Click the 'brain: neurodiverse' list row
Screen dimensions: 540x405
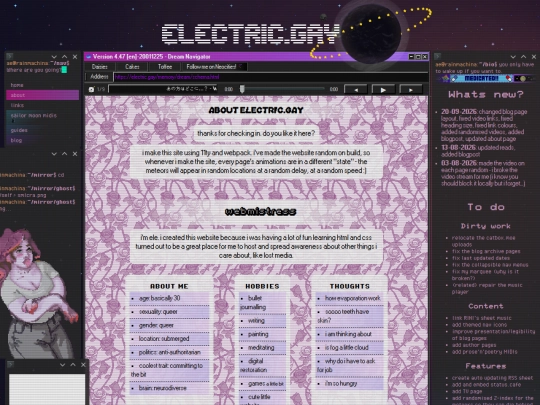pos(169,388)
